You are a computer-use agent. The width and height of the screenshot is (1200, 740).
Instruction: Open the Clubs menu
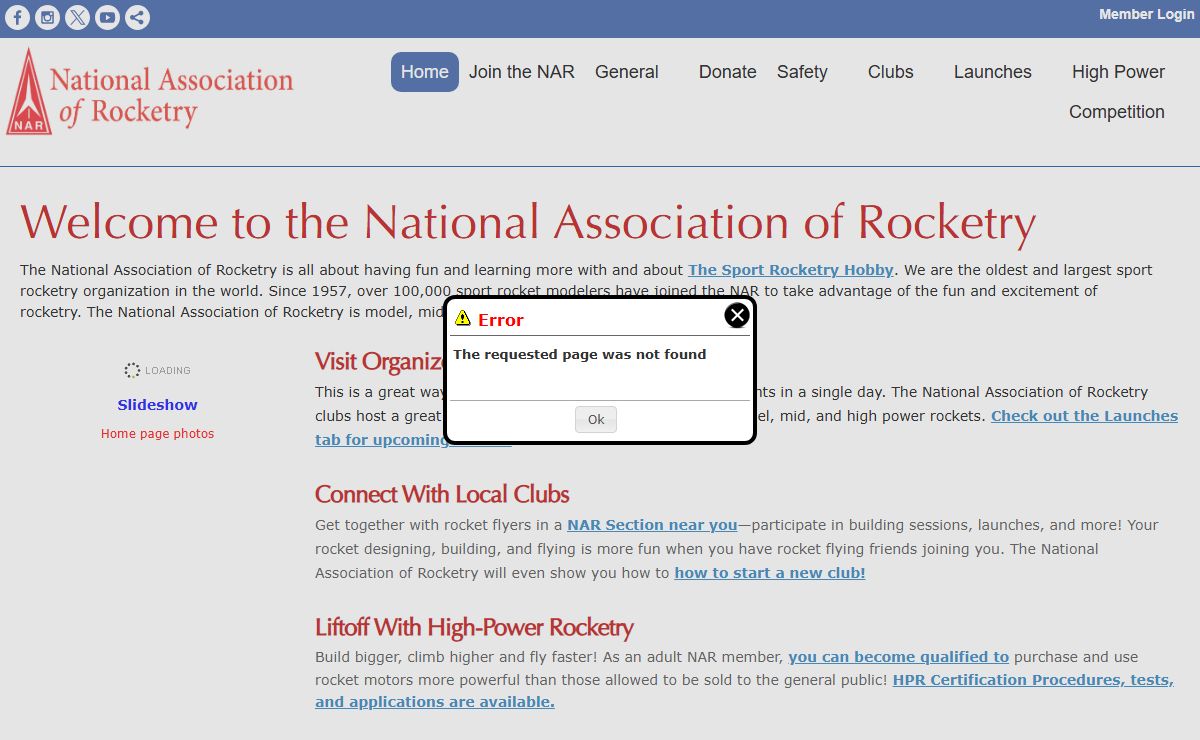point(891,72)
